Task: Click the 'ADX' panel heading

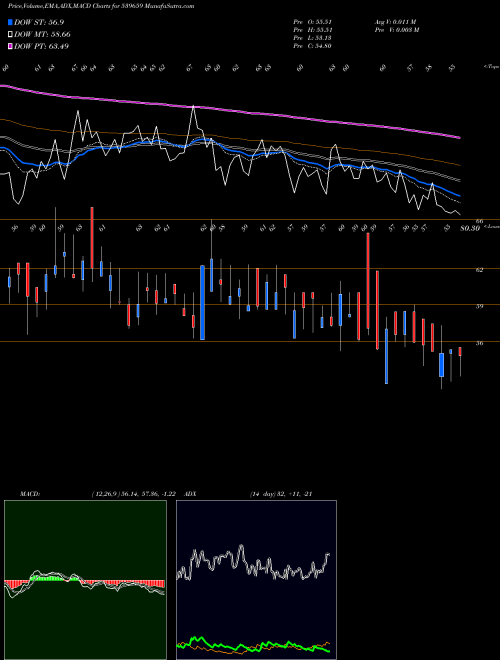Action: pyautogui.click(x=191, y=493)
